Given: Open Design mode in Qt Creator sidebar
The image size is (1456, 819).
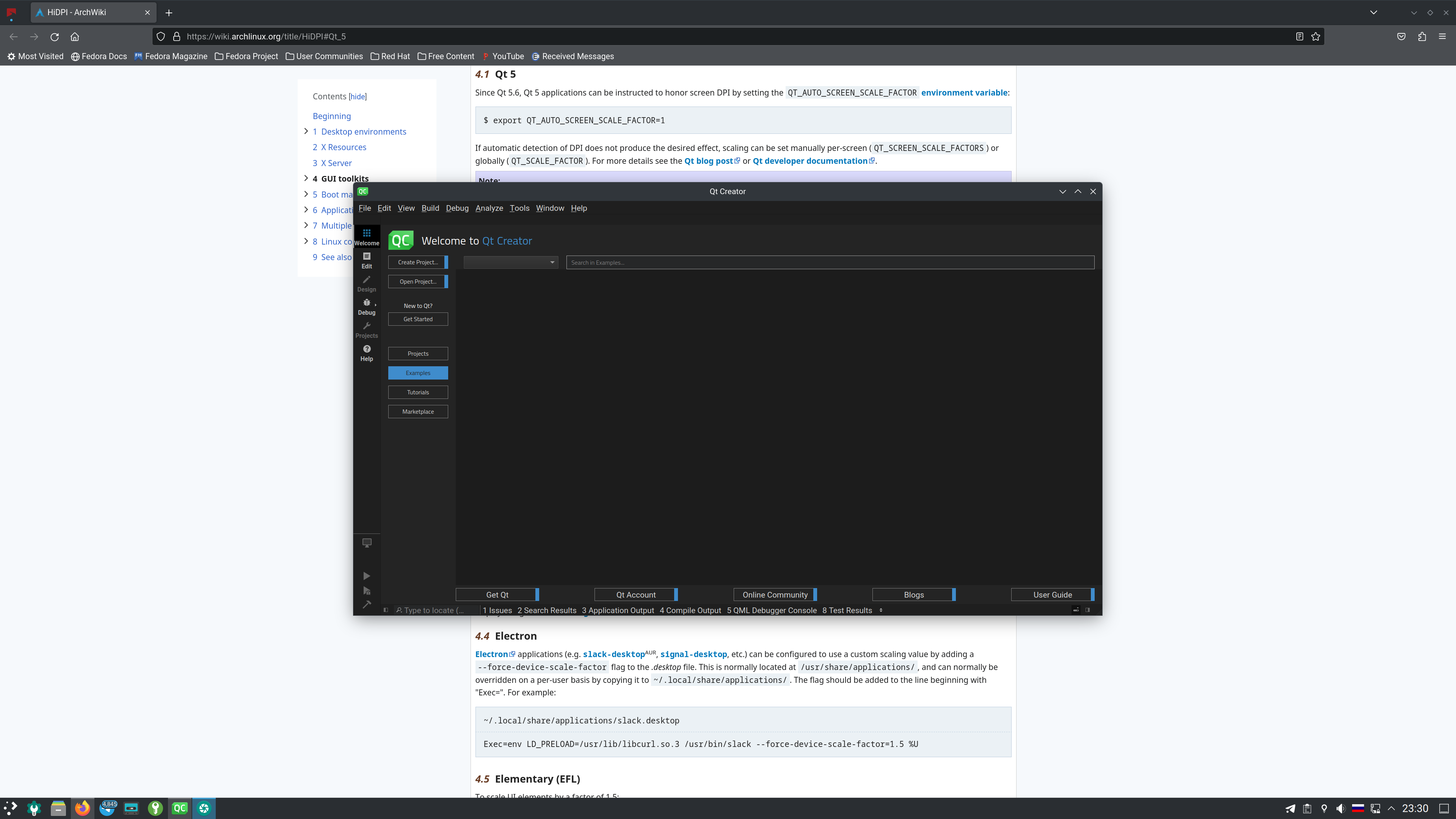Looking at the screenshot, I should pyautogui.click(x=366, y=283).
